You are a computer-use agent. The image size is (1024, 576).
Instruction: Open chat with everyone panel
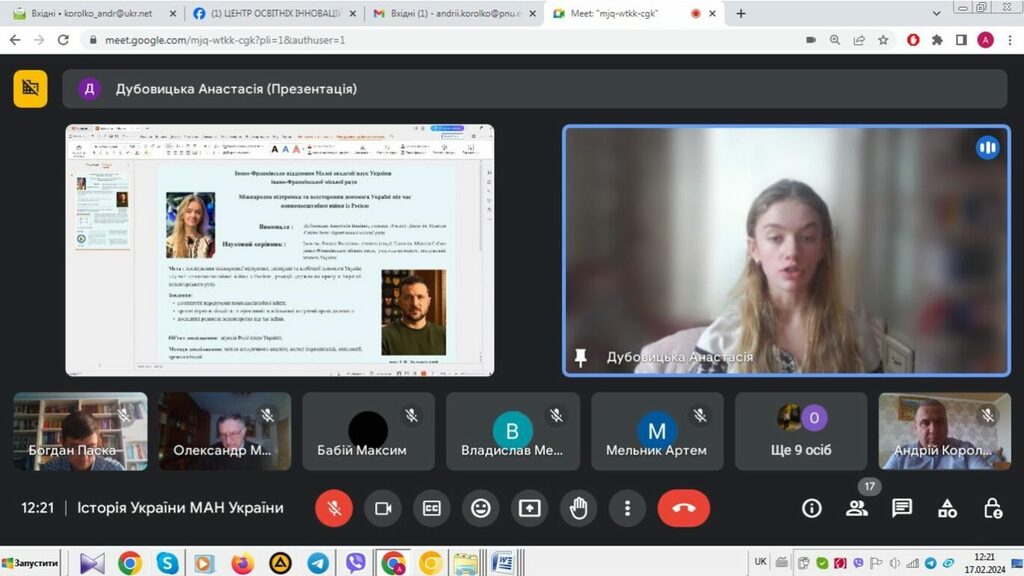(902, 508)
